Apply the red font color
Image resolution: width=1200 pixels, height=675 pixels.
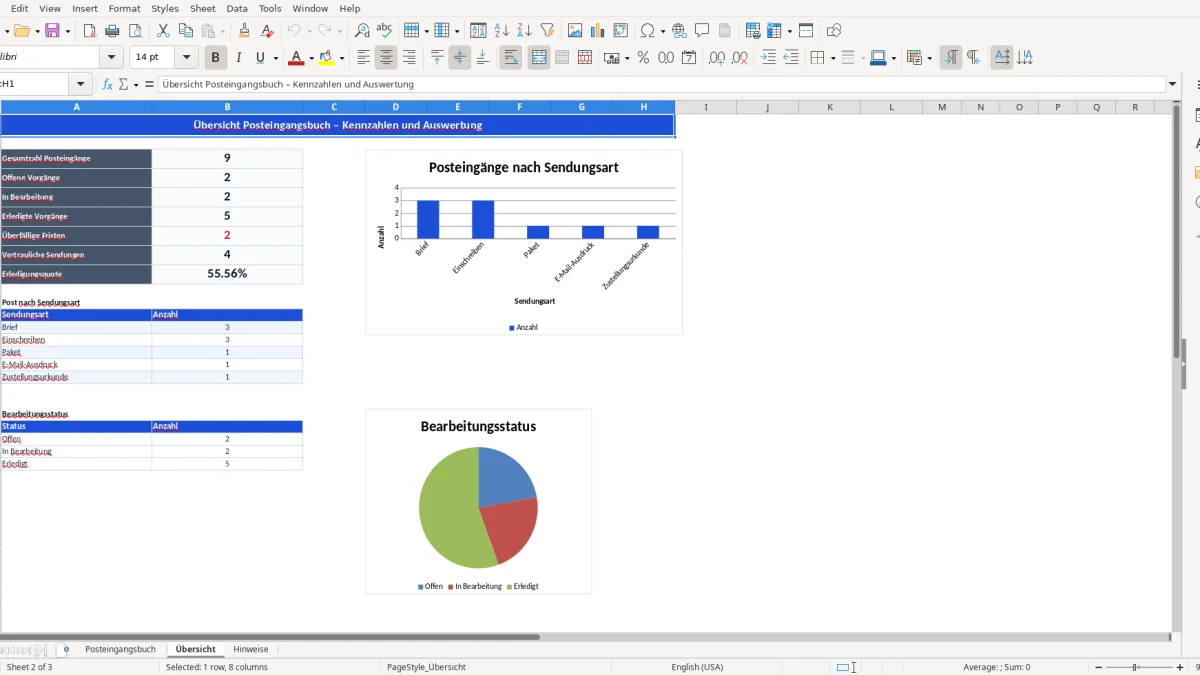(296, 58)
